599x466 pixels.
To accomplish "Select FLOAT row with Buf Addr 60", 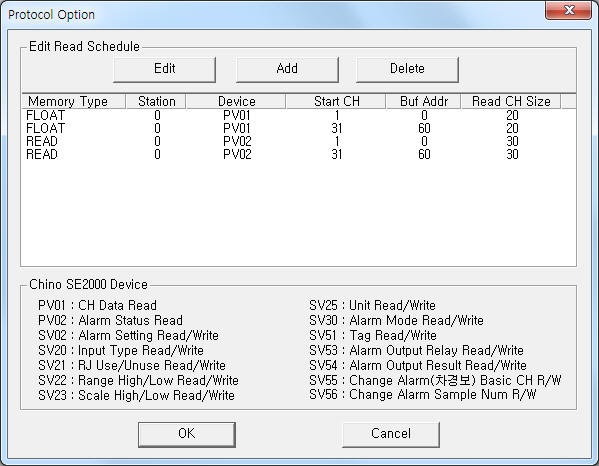I will (298, 128).
